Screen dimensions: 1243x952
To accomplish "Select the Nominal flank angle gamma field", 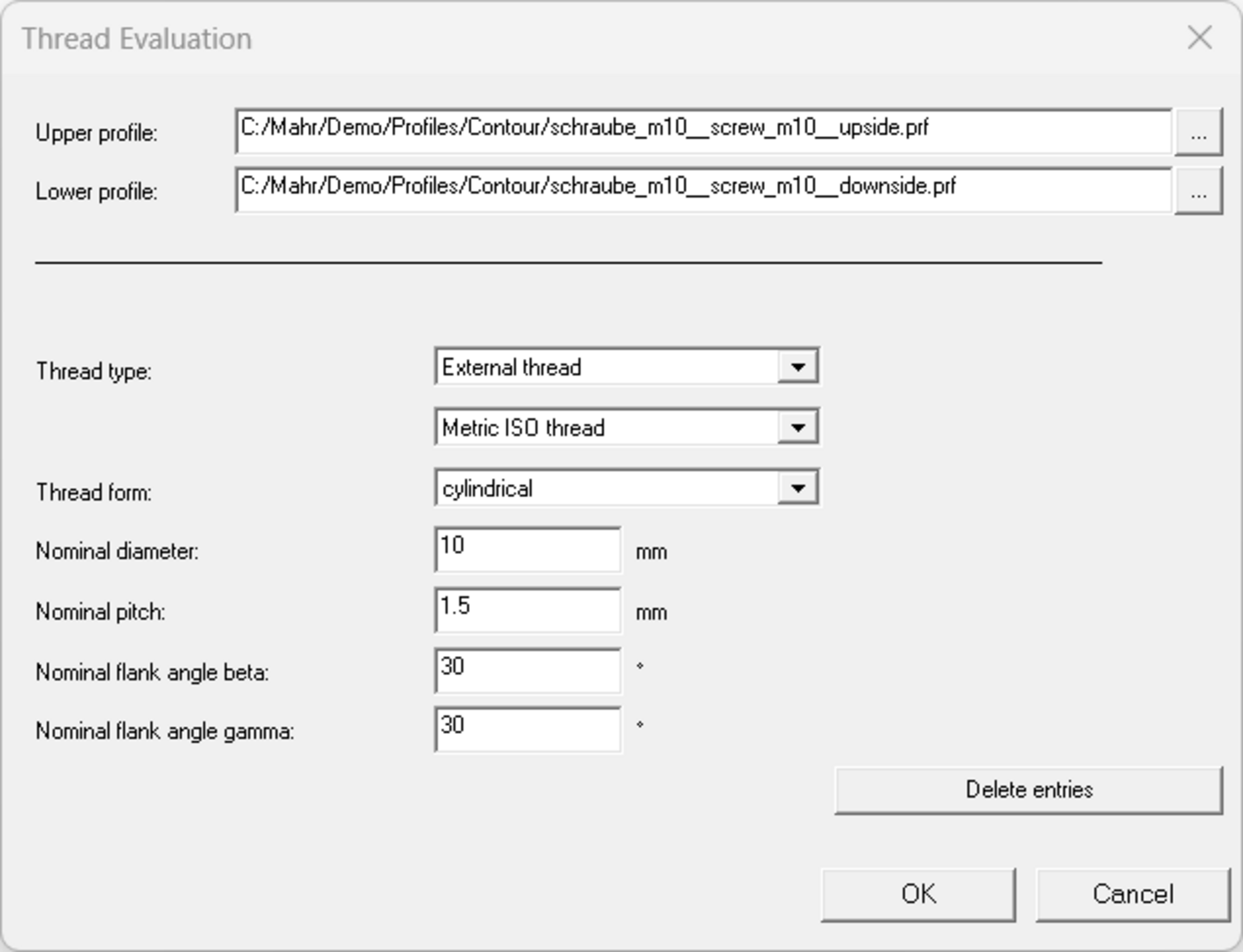I will (x=527, y=730).
